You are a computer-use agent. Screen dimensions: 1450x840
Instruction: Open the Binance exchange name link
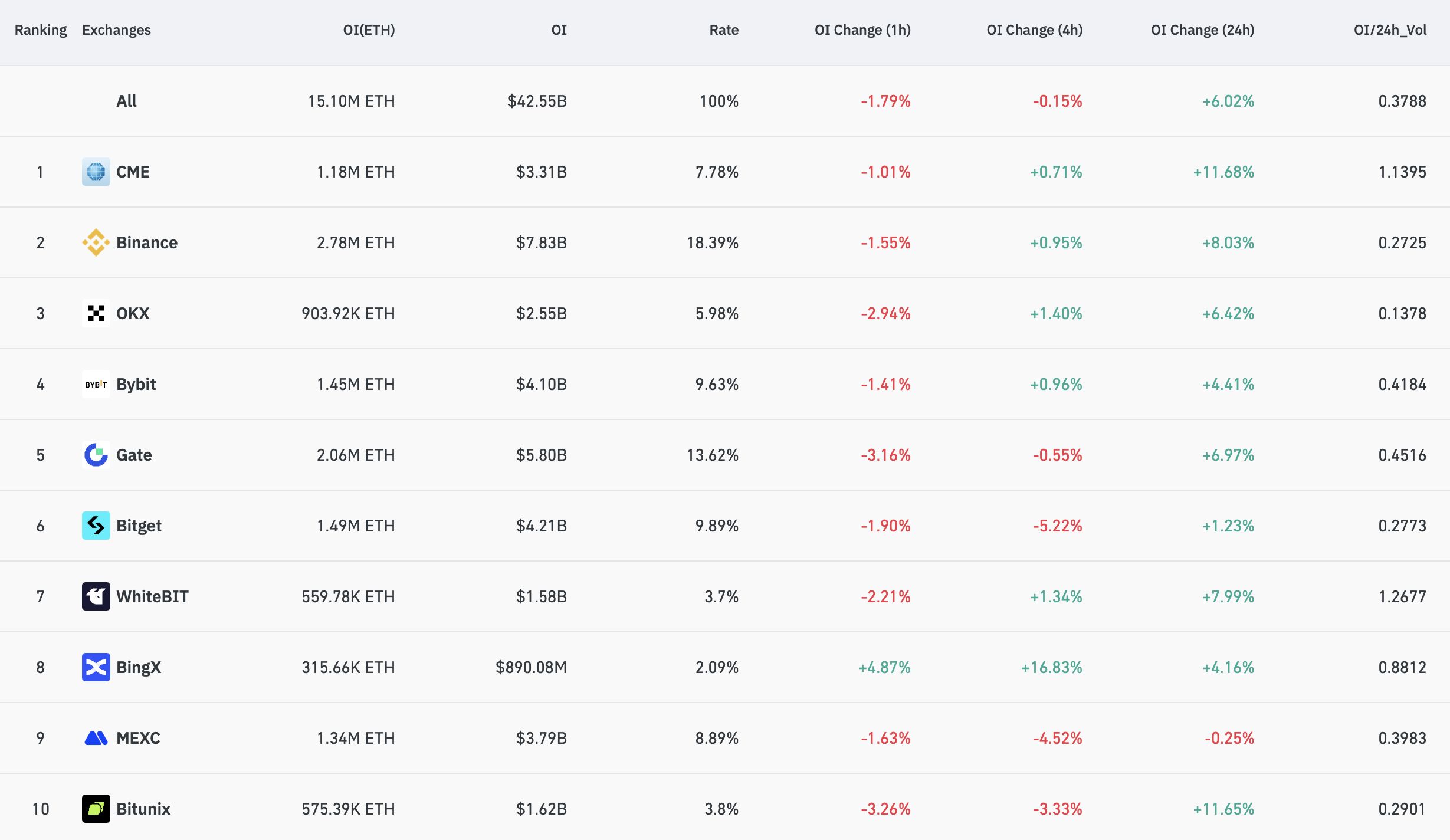click(x=146, y=242)
